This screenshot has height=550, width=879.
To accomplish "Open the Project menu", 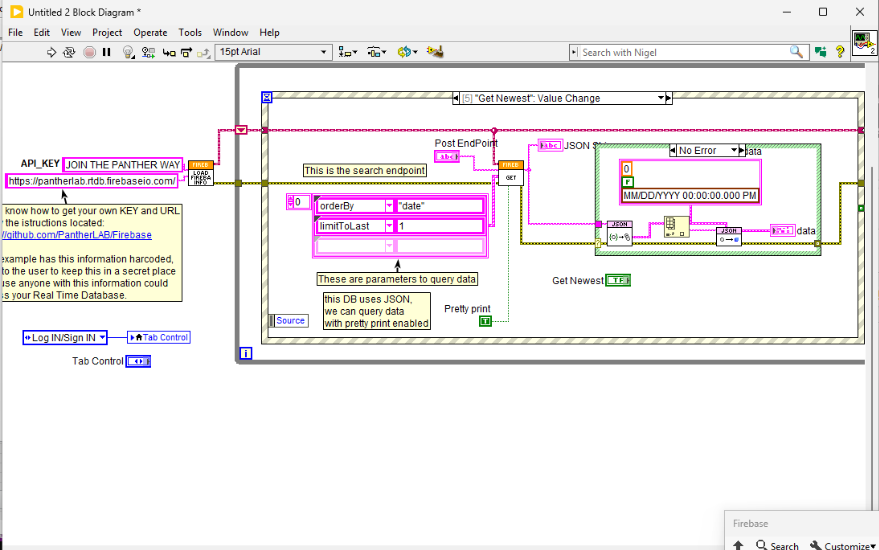I will pyautogui.click(x=107, y=32).
